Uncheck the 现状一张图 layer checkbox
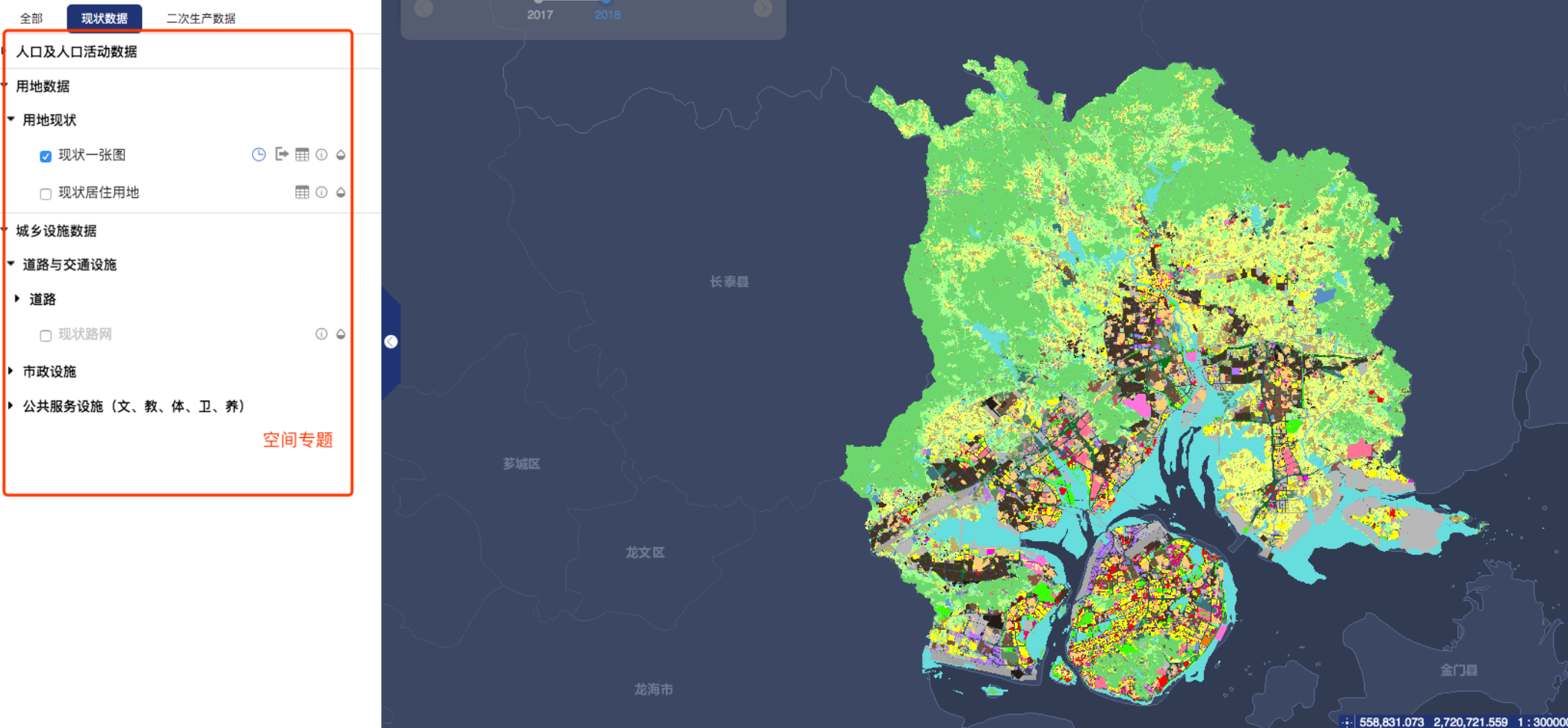 coord(46,156)
